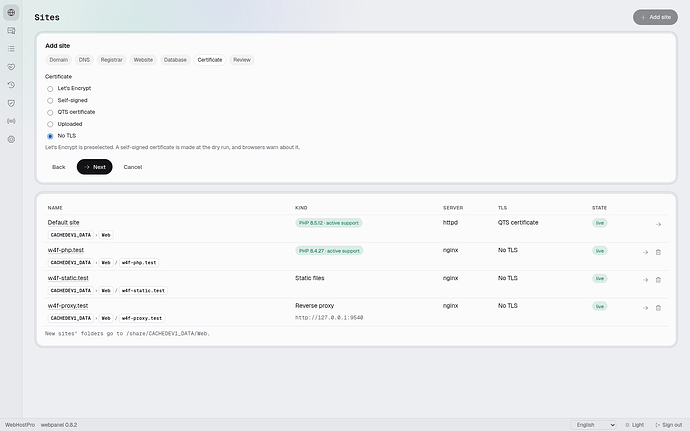Click the STATE column header
Screen dimensions: 690x431
(599, 208)
